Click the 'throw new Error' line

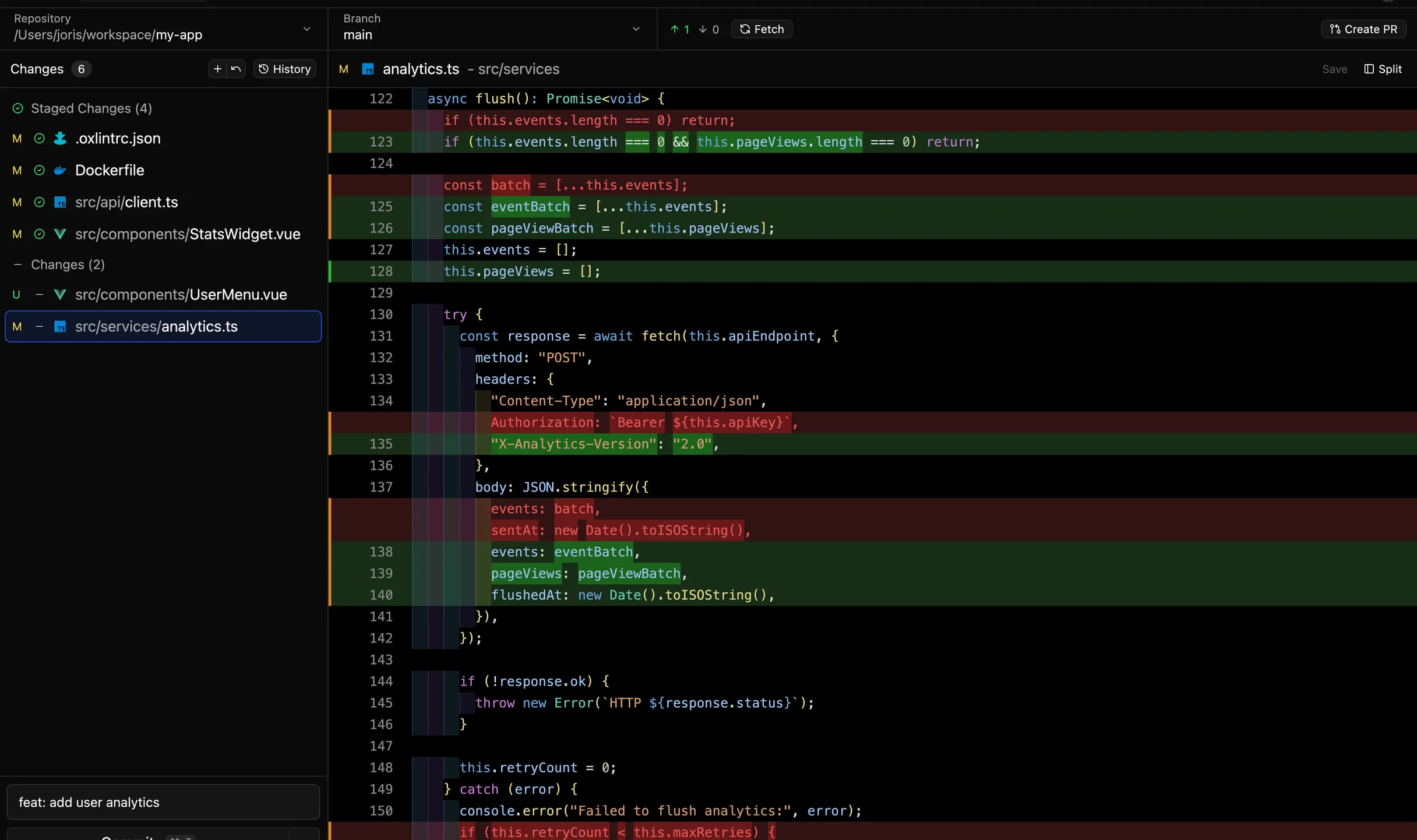[x=873, y=703]
